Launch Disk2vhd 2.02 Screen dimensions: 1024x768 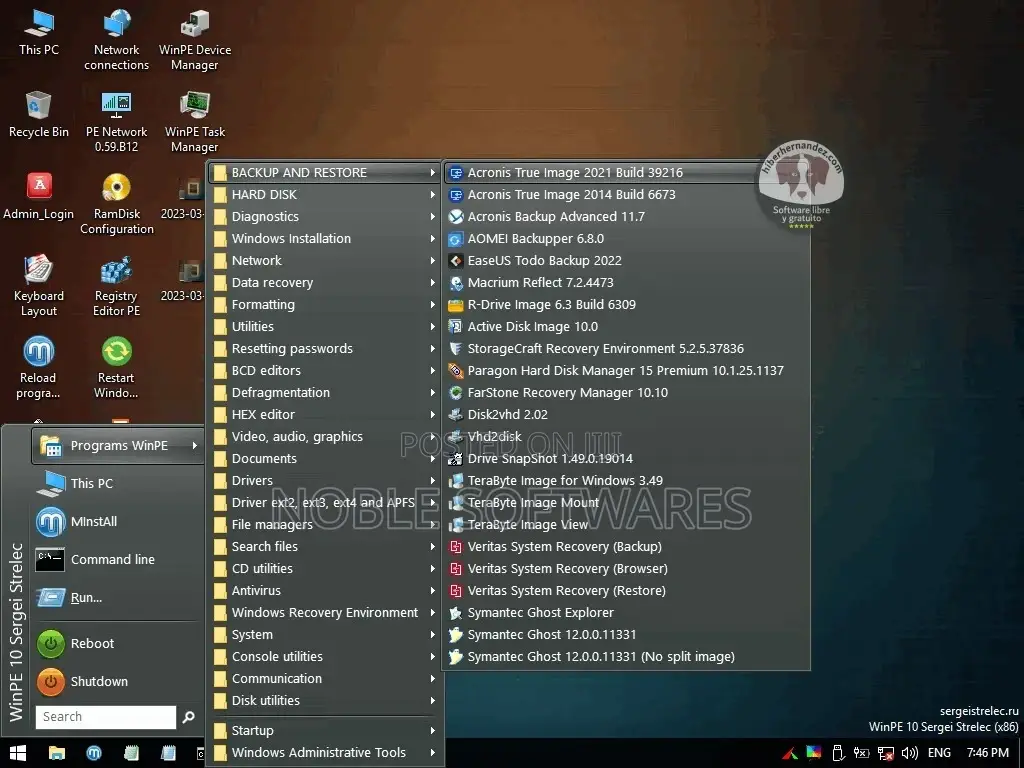pos(626,415)
